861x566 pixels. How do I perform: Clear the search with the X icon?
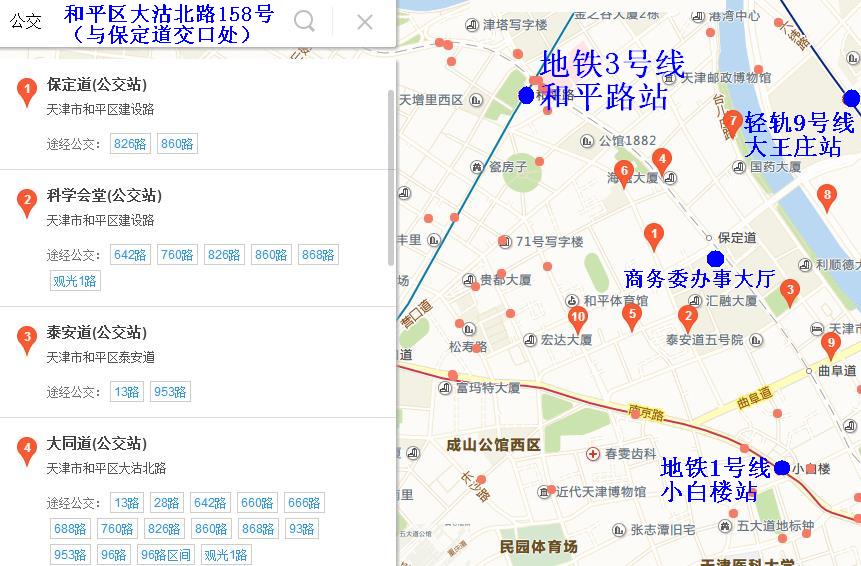pyautogui.click(x=365, y=22)
